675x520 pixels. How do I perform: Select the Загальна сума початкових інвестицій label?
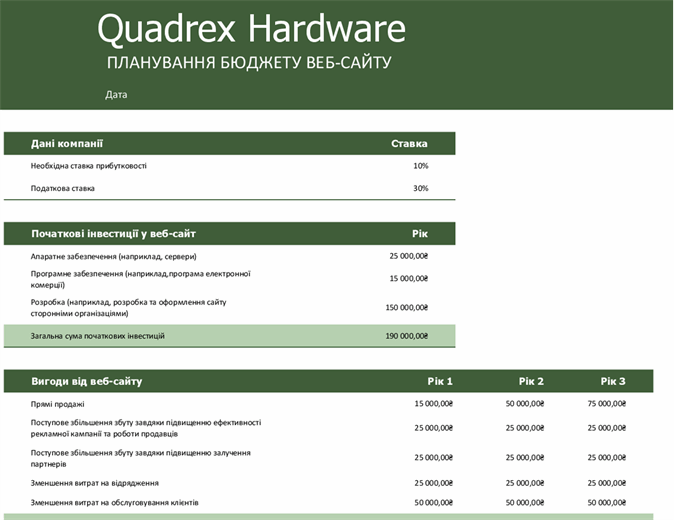tap(98, 336)
